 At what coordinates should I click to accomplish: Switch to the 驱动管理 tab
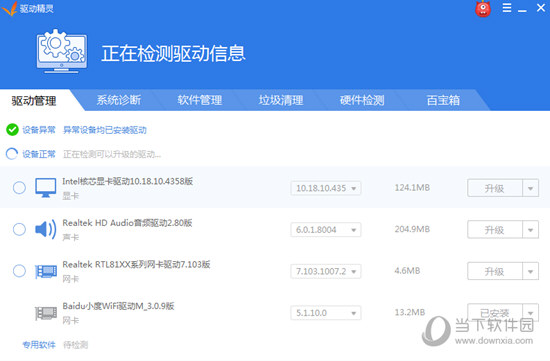tap(34, 101)
